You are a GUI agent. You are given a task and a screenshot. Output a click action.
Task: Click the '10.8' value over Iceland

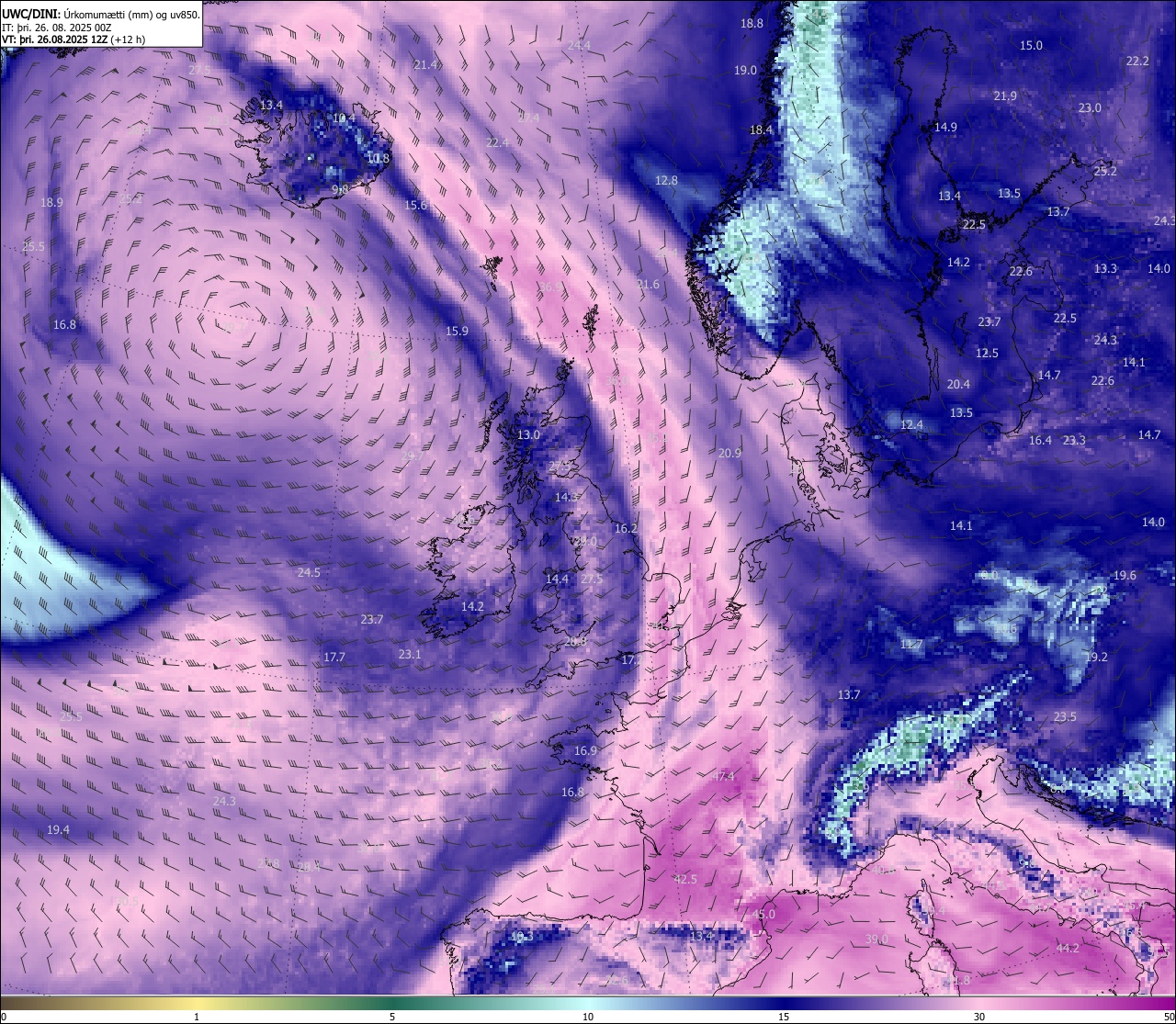tap(378, 159)
